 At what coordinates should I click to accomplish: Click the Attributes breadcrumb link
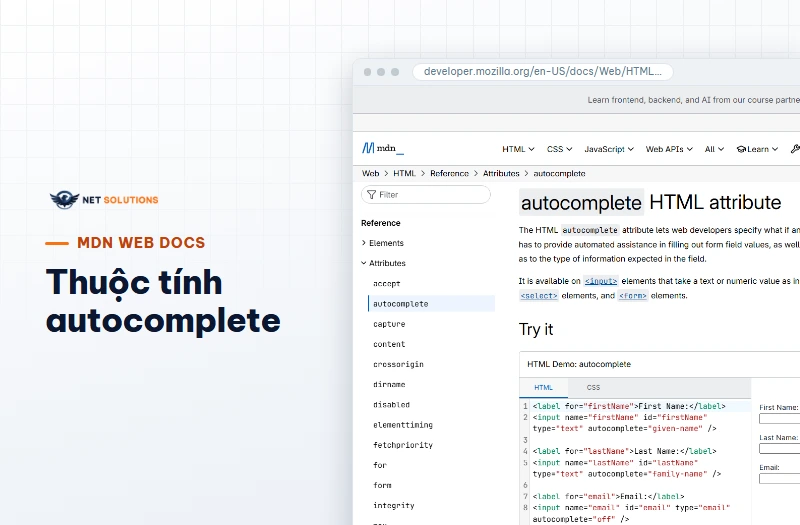[x=501, y=173]
